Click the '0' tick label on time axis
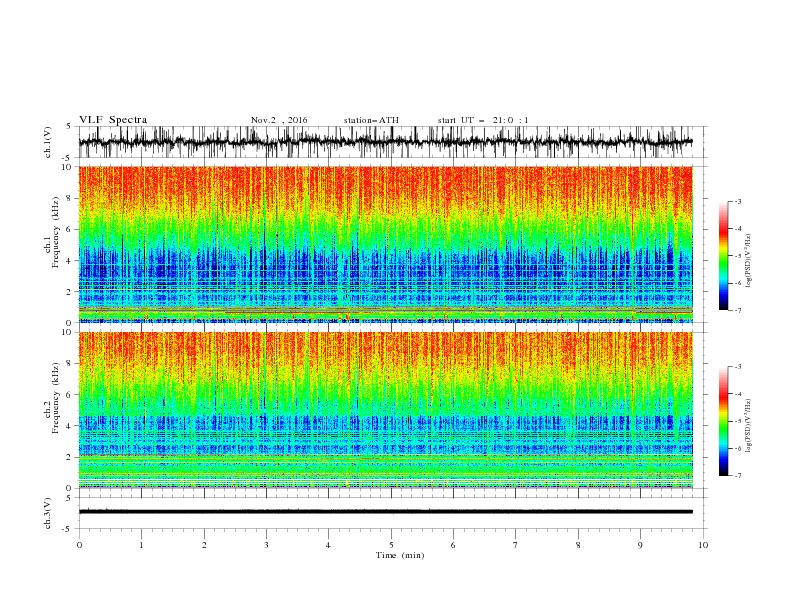The image size is (792, 612). (79, 545)
